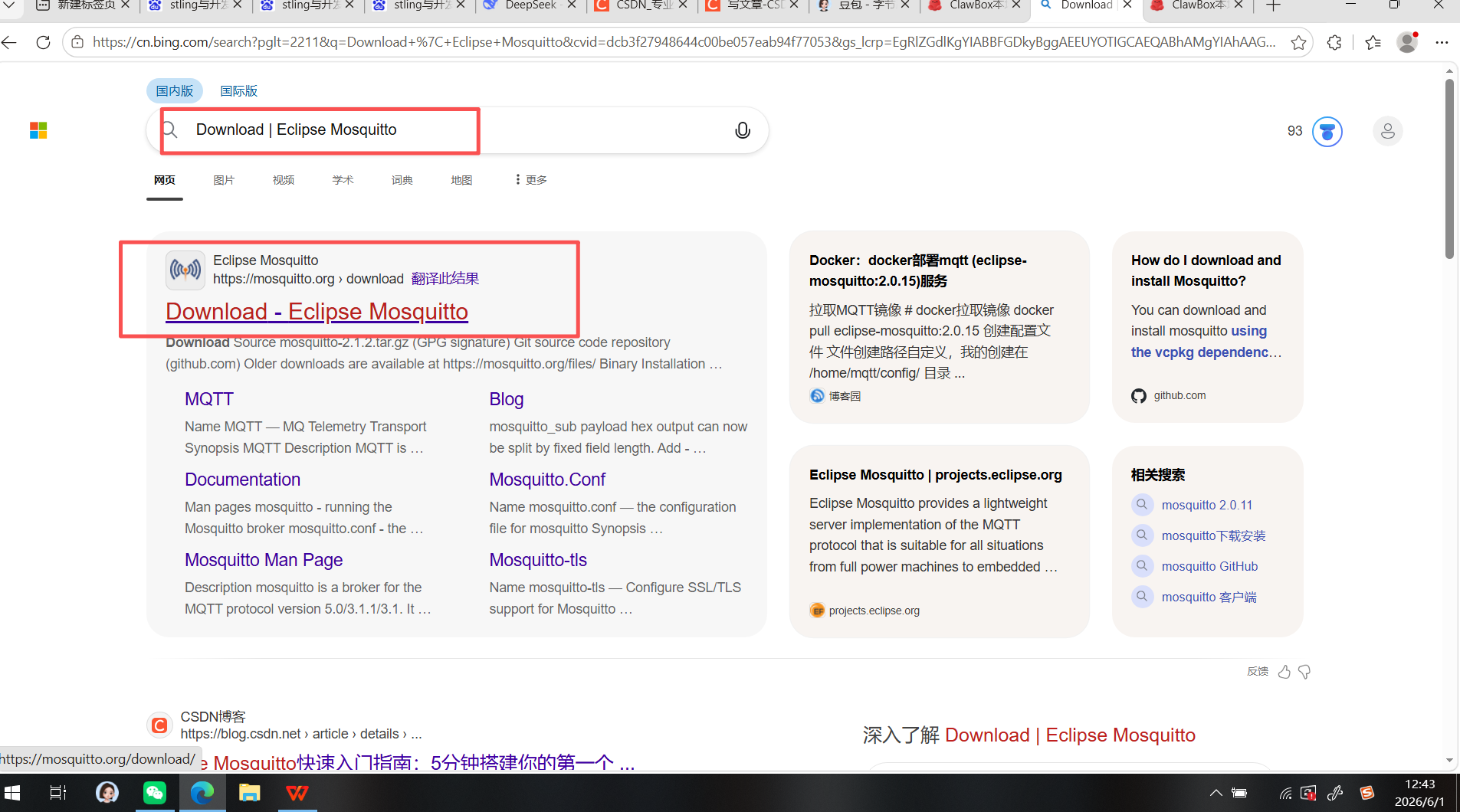Open the tab actions chevron at top-left
The height and width of the screenshot is (812, 1460).
click(10, 5)
